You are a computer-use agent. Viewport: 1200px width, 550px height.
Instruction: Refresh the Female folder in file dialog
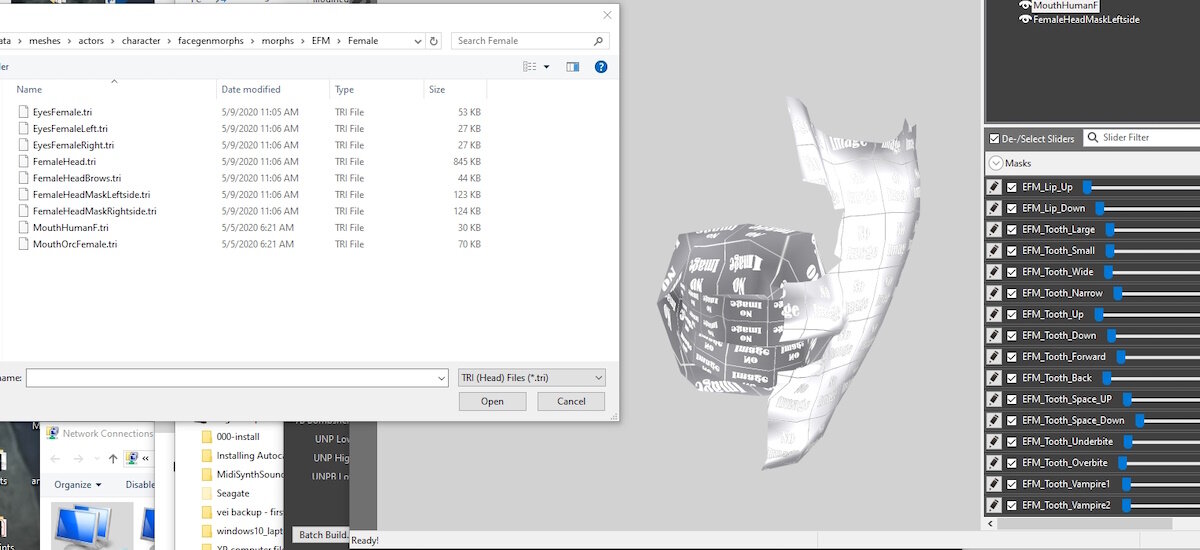433,41
